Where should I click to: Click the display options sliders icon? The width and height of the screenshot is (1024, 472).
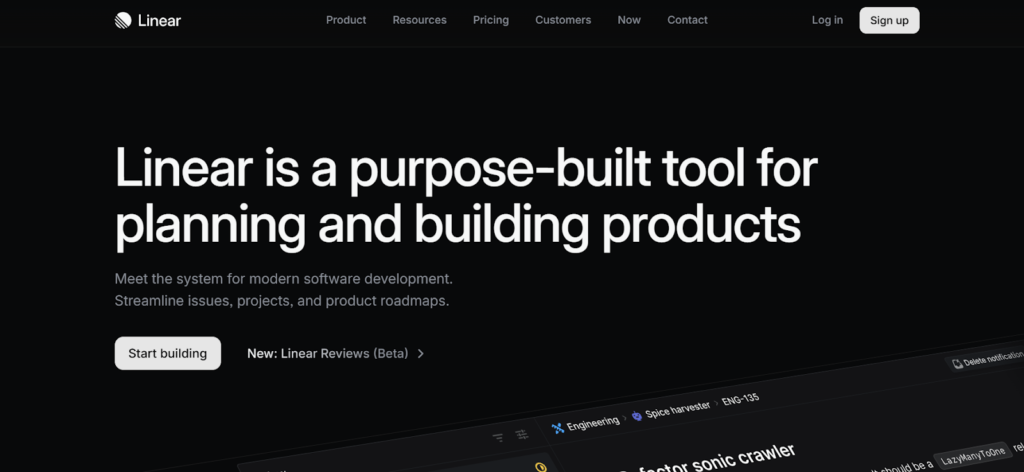pyautogui.click(x=521, y=434)
